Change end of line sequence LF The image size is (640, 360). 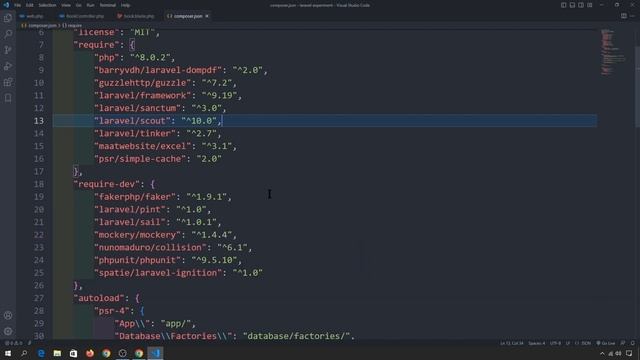click(x=568, y=343)
